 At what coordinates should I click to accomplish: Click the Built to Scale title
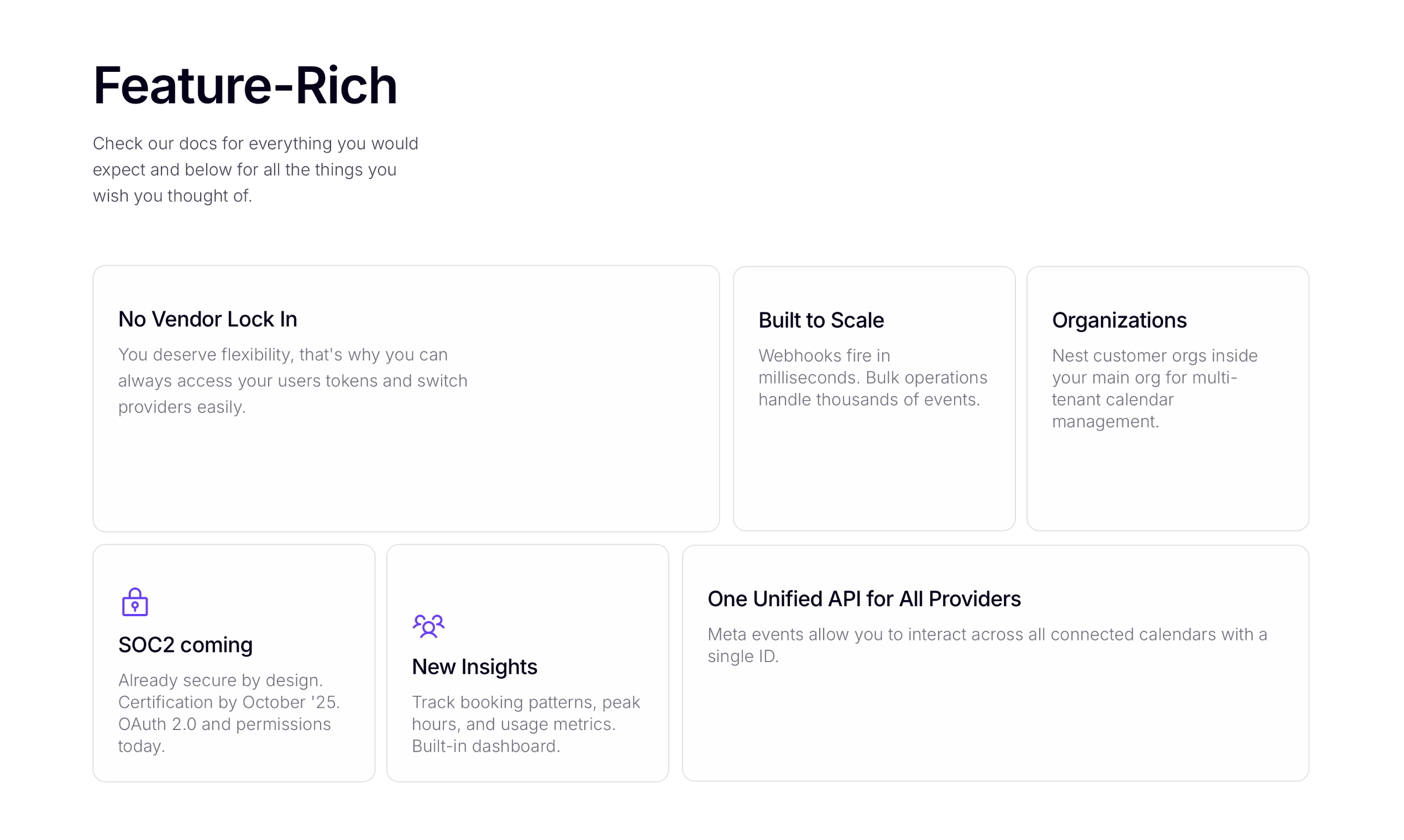click(x=821, y=321)
